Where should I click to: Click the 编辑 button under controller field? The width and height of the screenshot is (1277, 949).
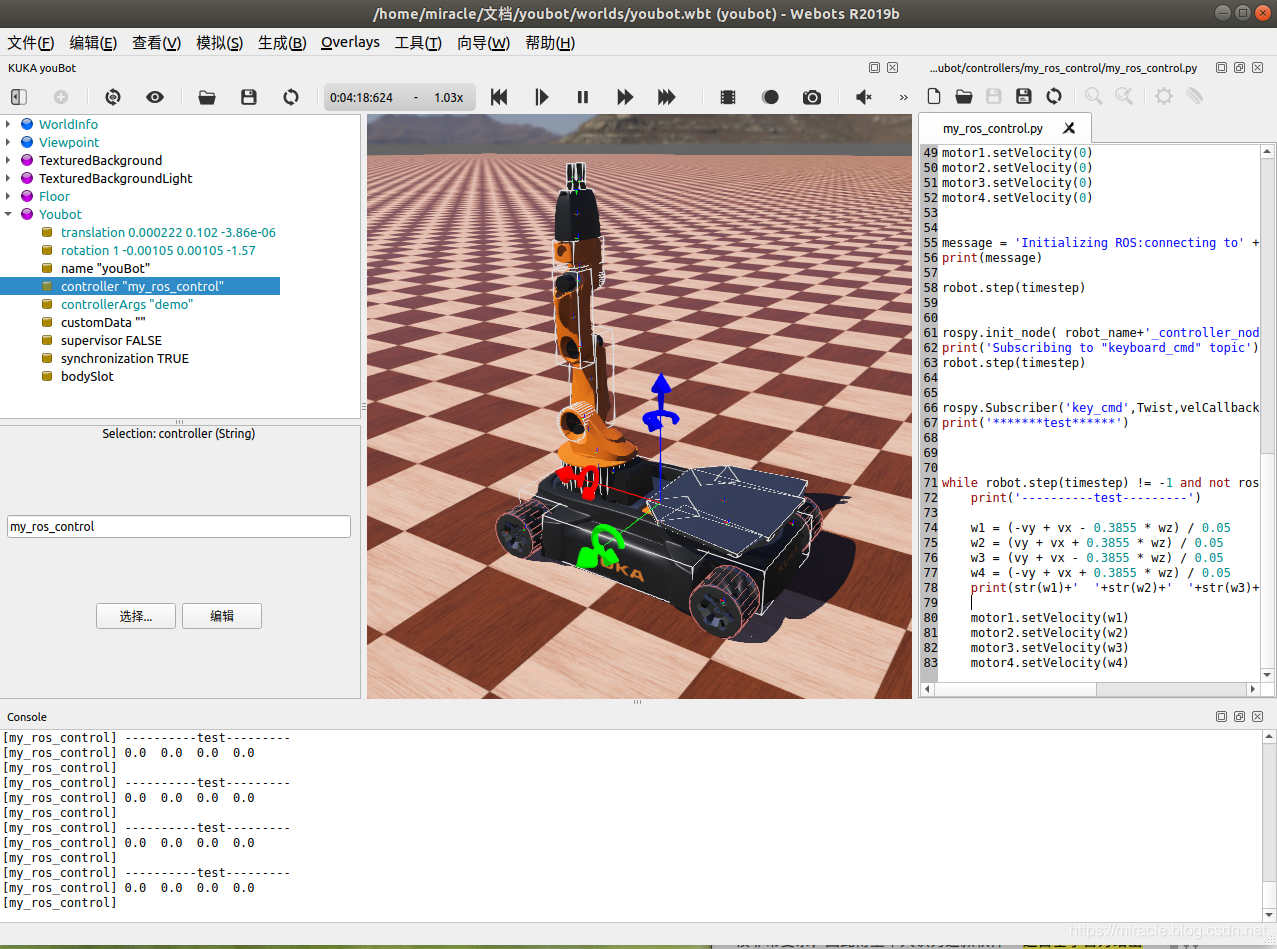pyautogui.click(x=222, y=616)
